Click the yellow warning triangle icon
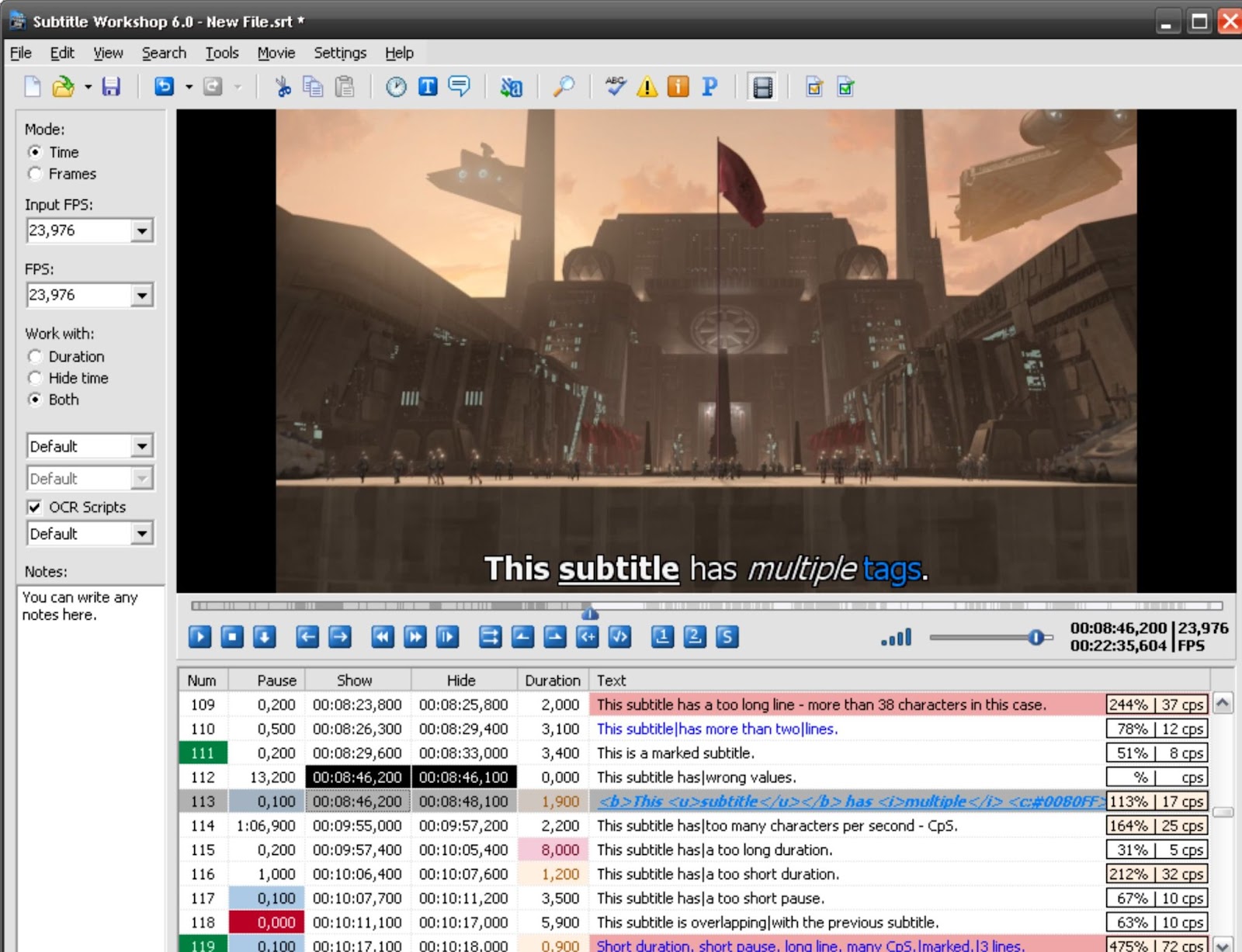 [x=647, y=87]
